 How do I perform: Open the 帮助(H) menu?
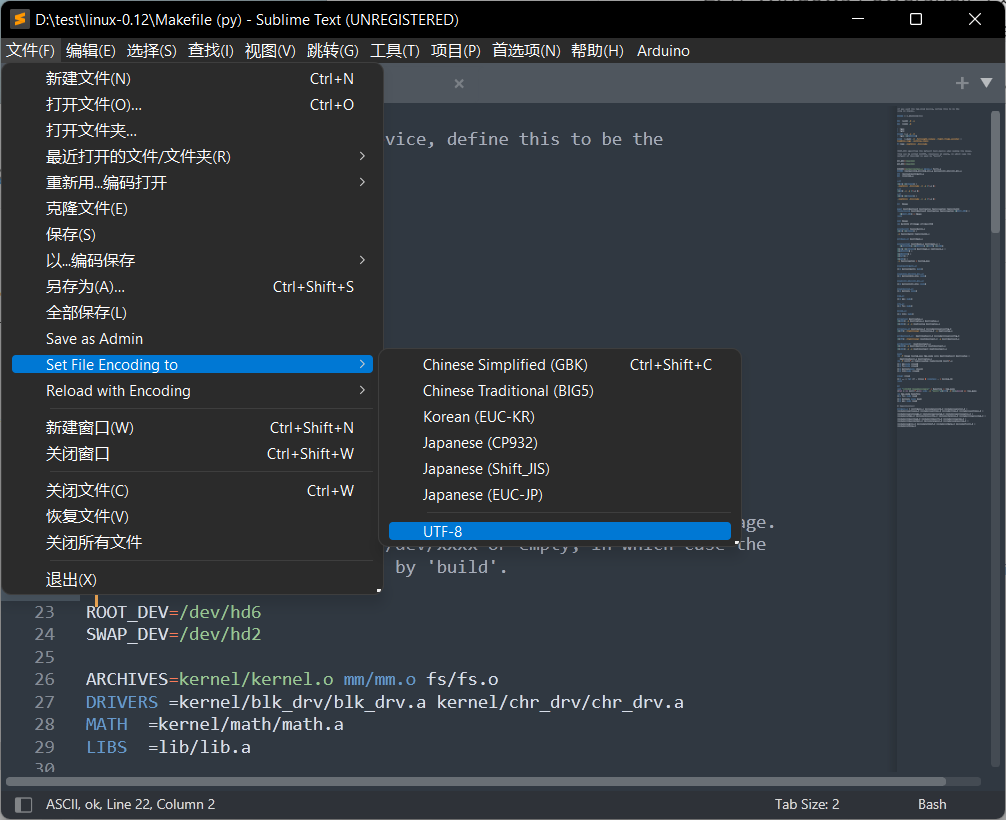[x=597, y=51]
